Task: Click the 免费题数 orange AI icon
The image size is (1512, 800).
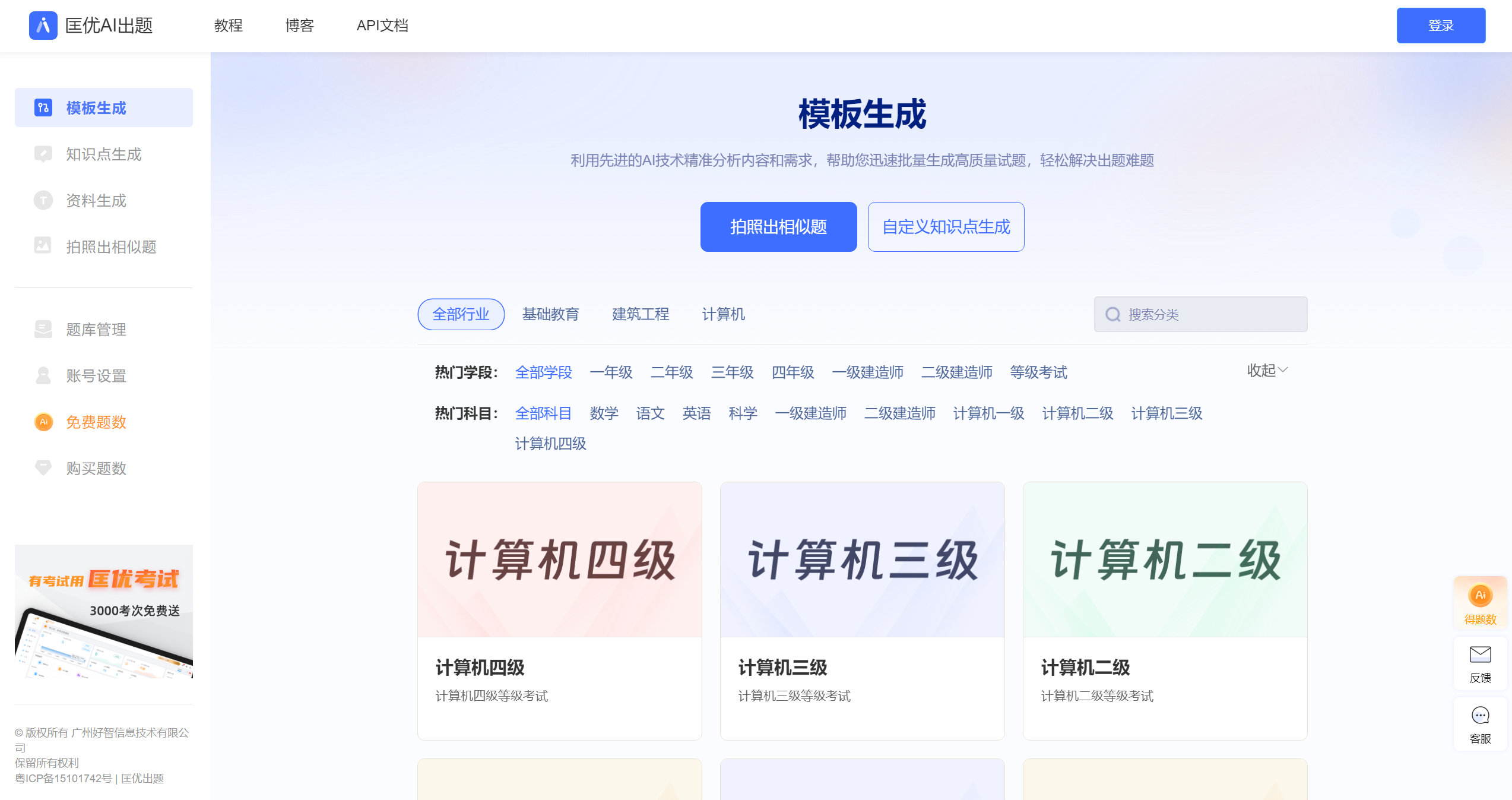Action: 43,422
